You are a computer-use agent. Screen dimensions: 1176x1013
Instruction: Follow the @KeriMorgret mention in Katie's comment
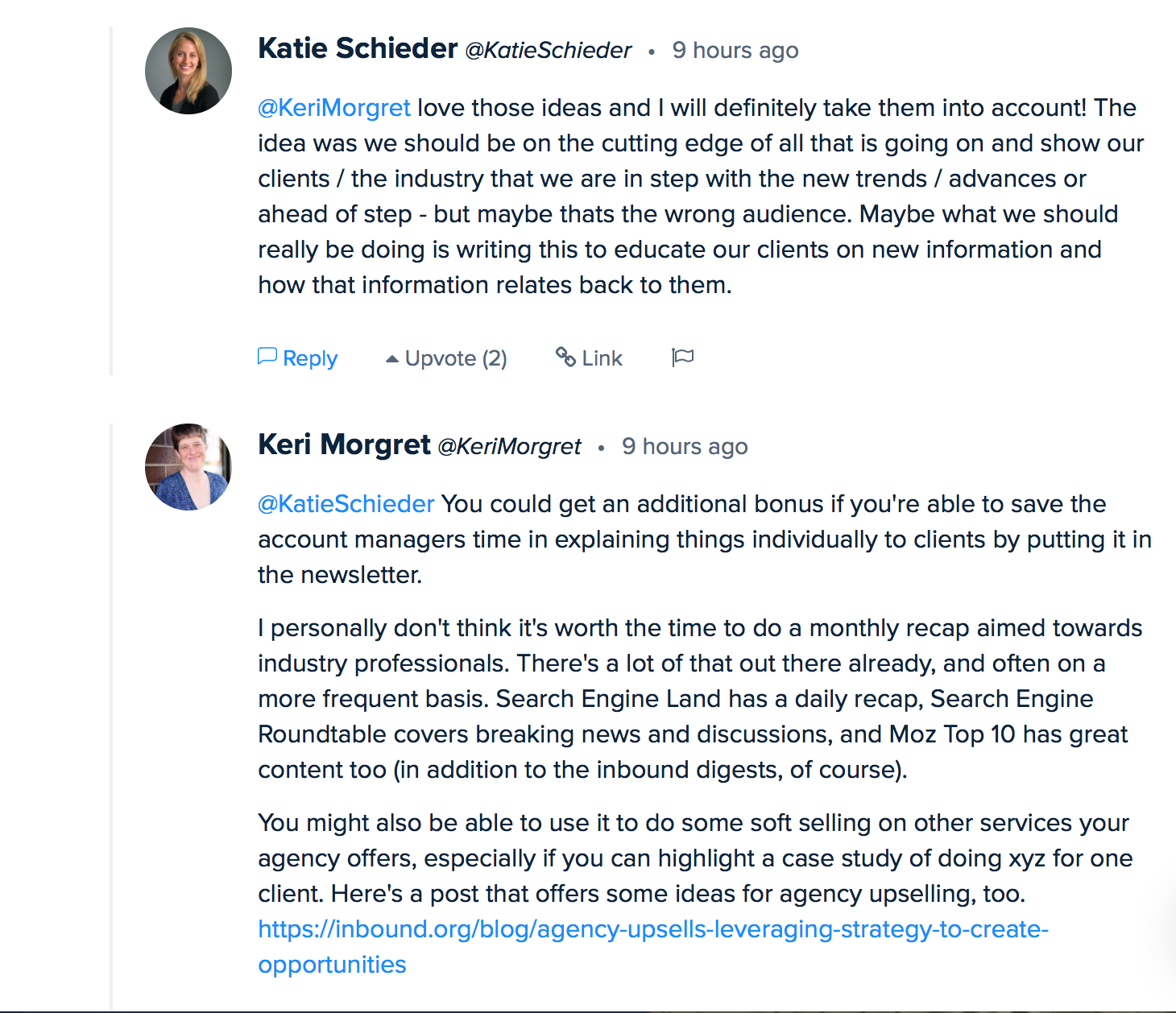click(x=334, y=108)
